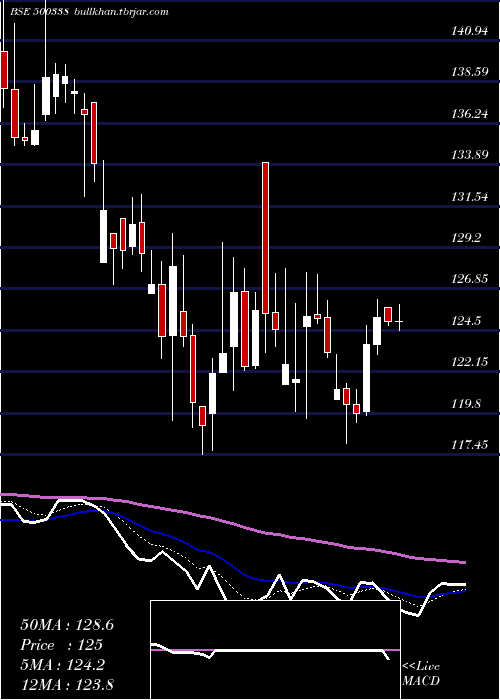Click the pink 50MA line at its right end
Image resolution: width=500 pixels, height=700 pixels.
pyautogui.click(x=463, y=562)
